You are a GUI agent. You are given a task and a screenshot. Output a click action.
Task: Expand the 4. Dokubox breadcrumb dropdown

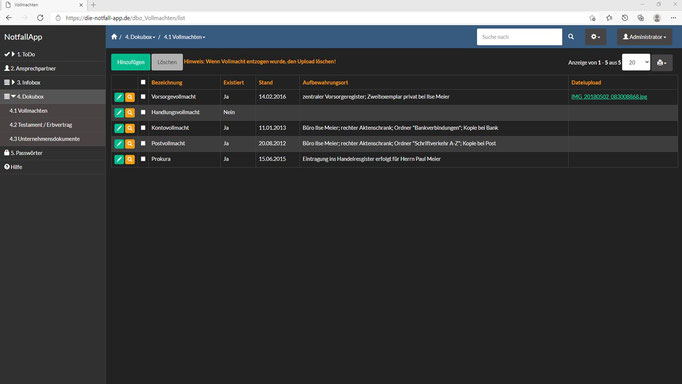tap(140, 37)
